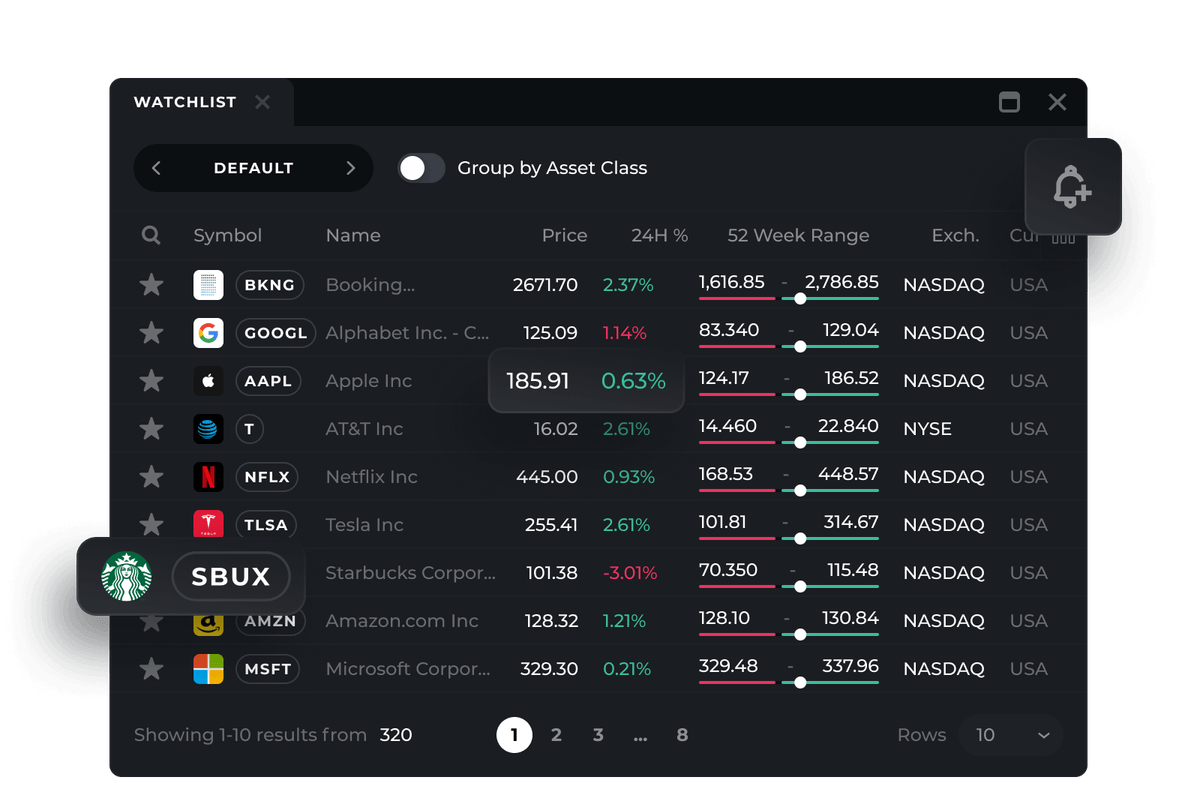Click Microsoft 52 week range slider
Screen dimensions: 1200x810
(x=789, y=682)
